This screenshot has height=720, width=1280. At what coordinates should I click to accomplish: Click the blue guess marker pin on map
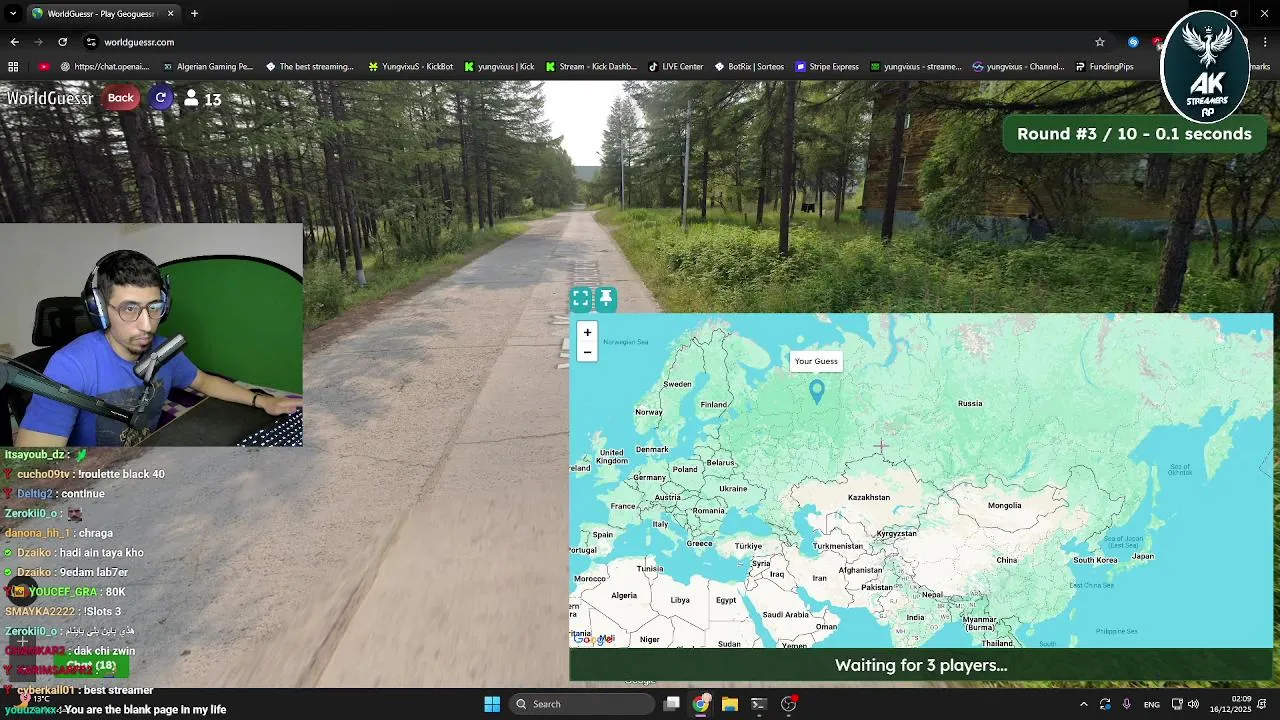point(817,392)
